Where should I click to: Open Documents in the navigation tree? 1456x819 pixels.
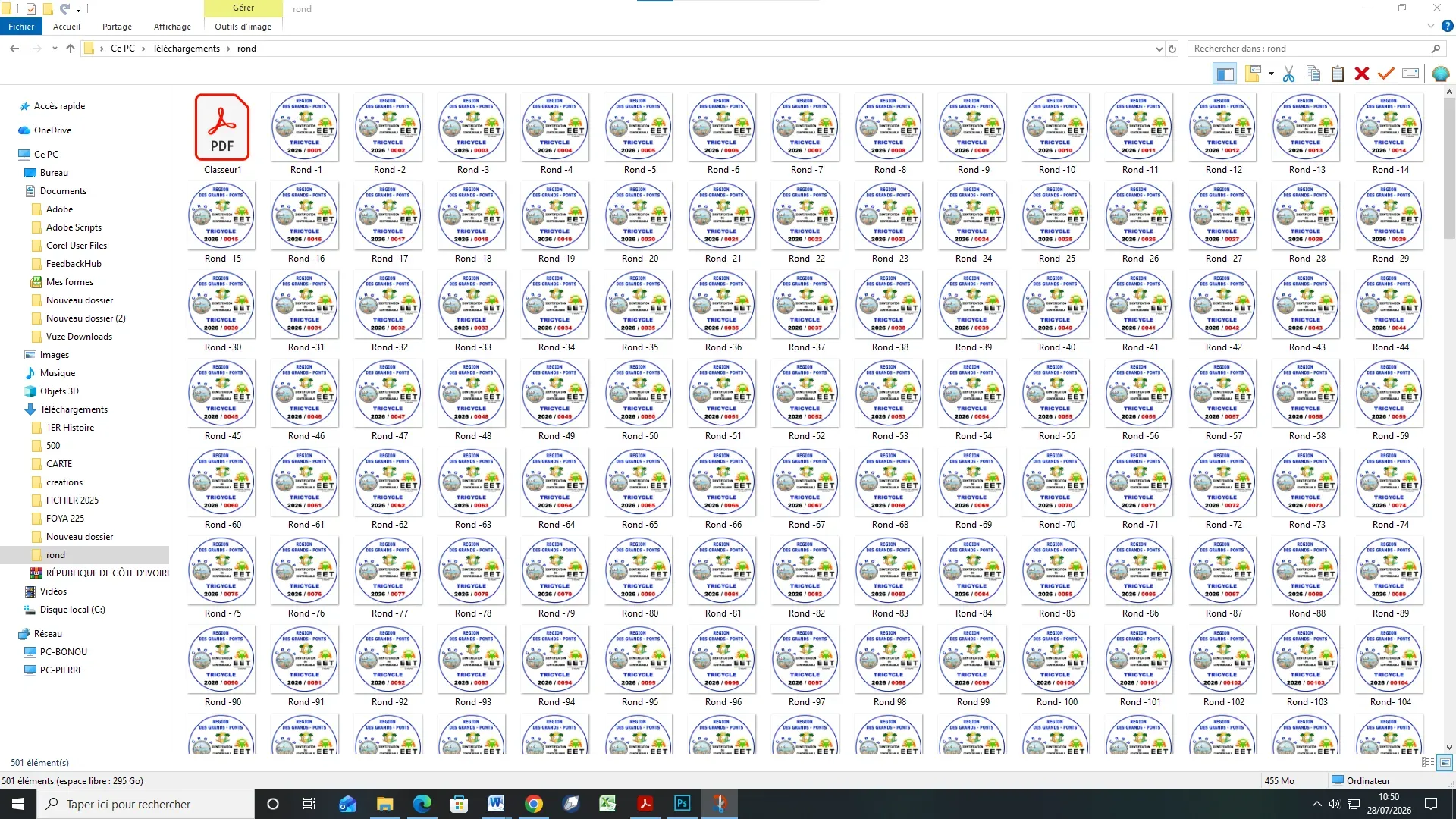63,191
